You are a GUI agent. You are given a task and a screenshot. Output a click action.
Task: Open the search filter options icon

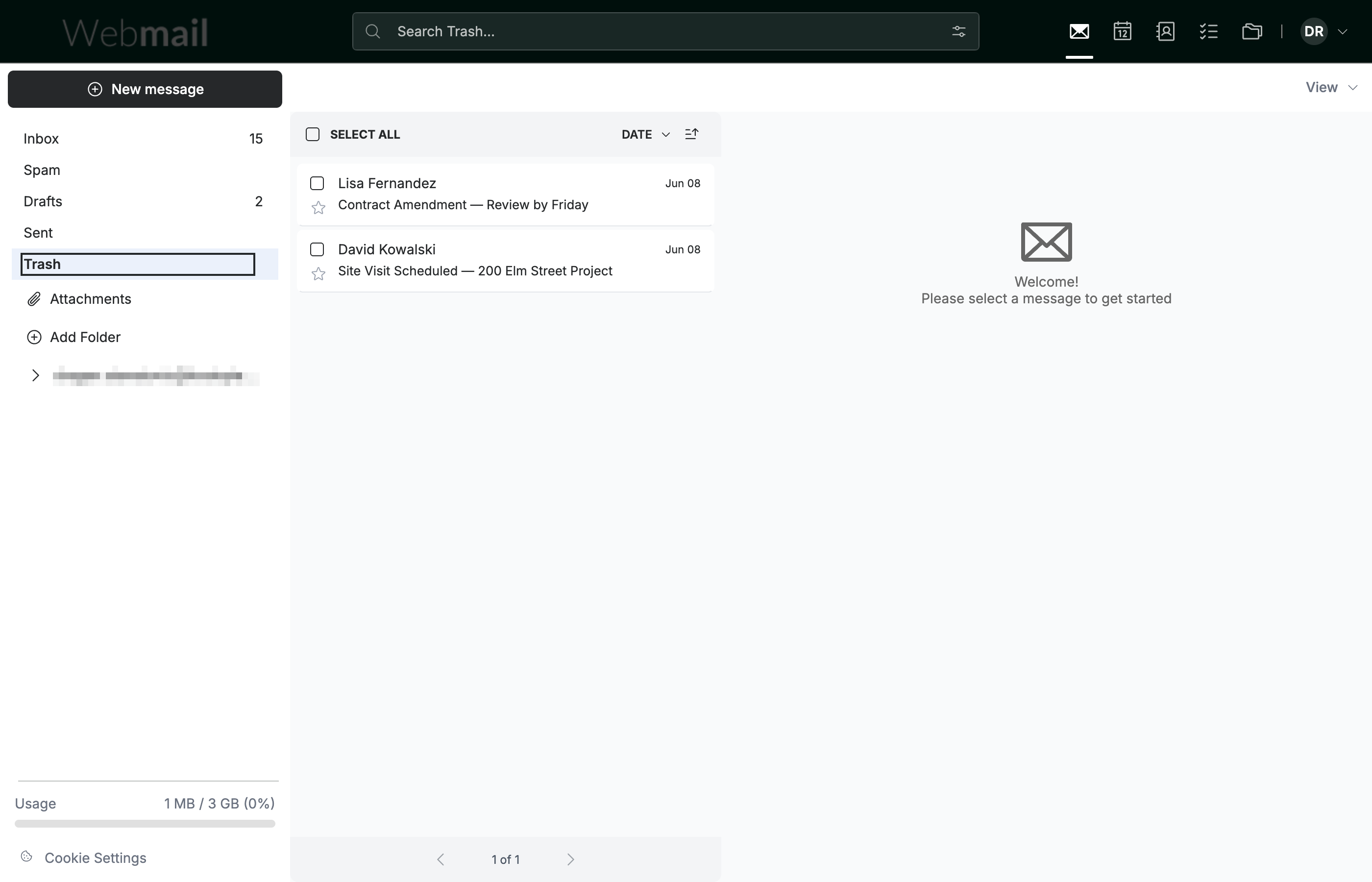tap(958, 31)
